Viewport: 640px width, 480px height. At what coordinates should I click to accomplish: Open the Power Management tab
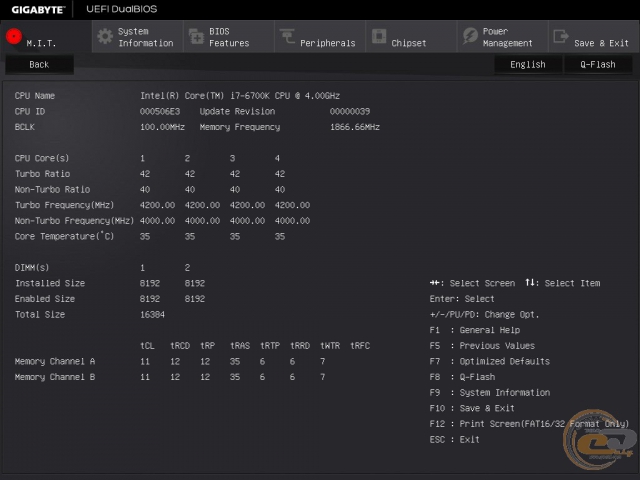coord(503,37)
